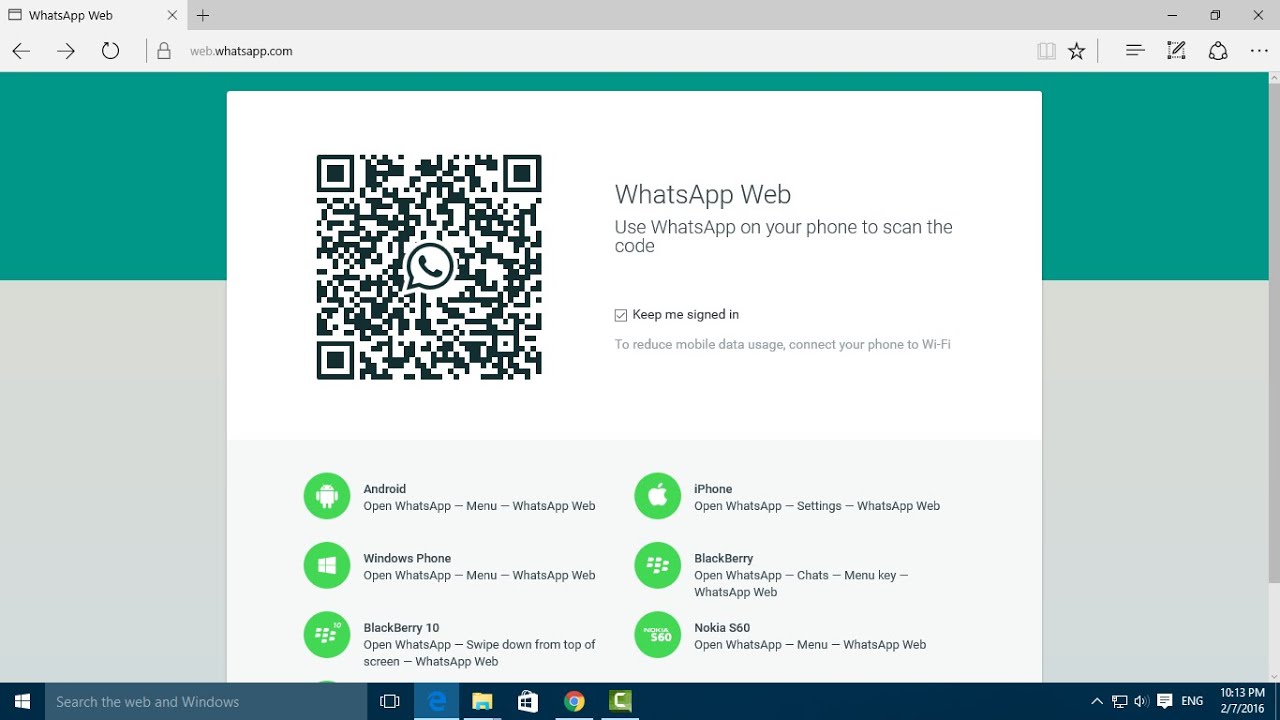
Task: Click the iPhone Apple logo icon
Action: 658,496
